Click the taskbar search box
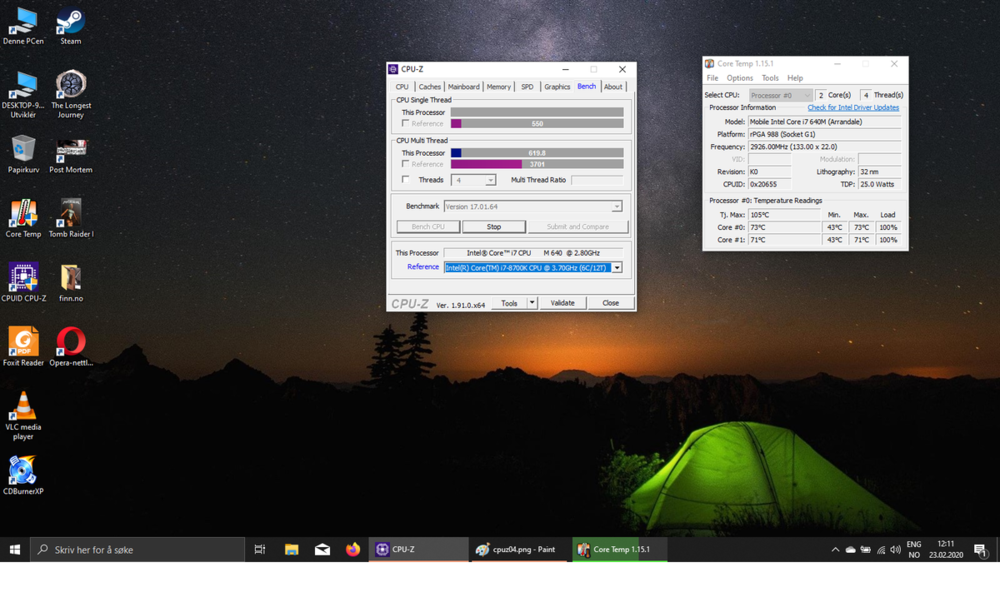1000x607 pixels. (x=137, y=549)
